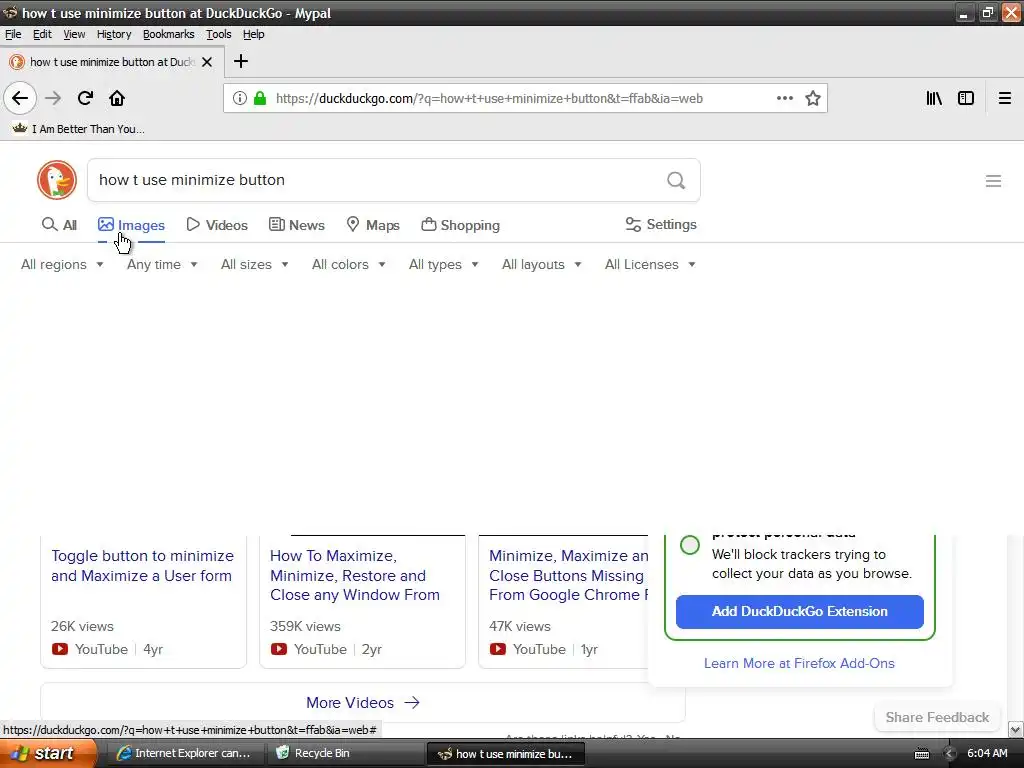Open DuckDuckGo side menu icon
1024x768 pixels.
pyautogui.click(x=993, y=181)
